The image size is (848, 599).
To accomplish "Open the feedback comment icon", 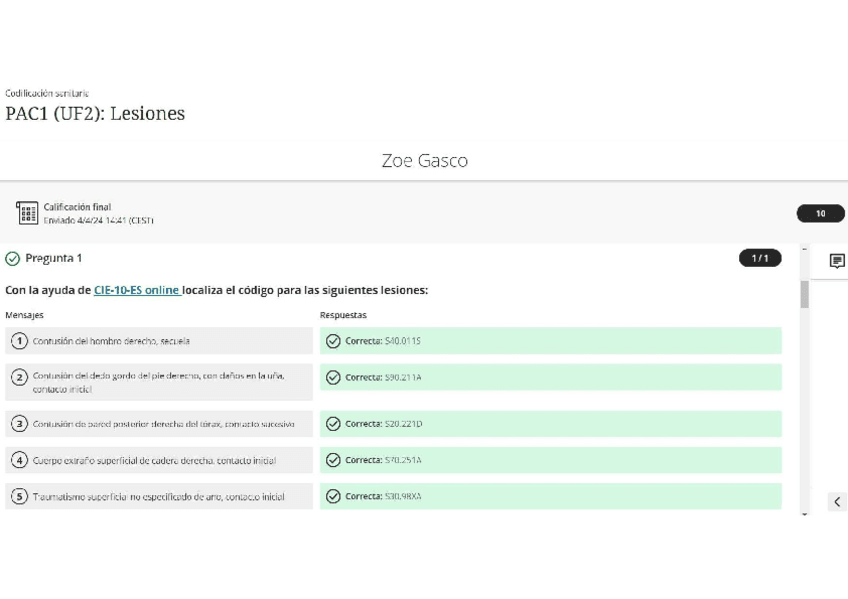I will coord(837,261).
